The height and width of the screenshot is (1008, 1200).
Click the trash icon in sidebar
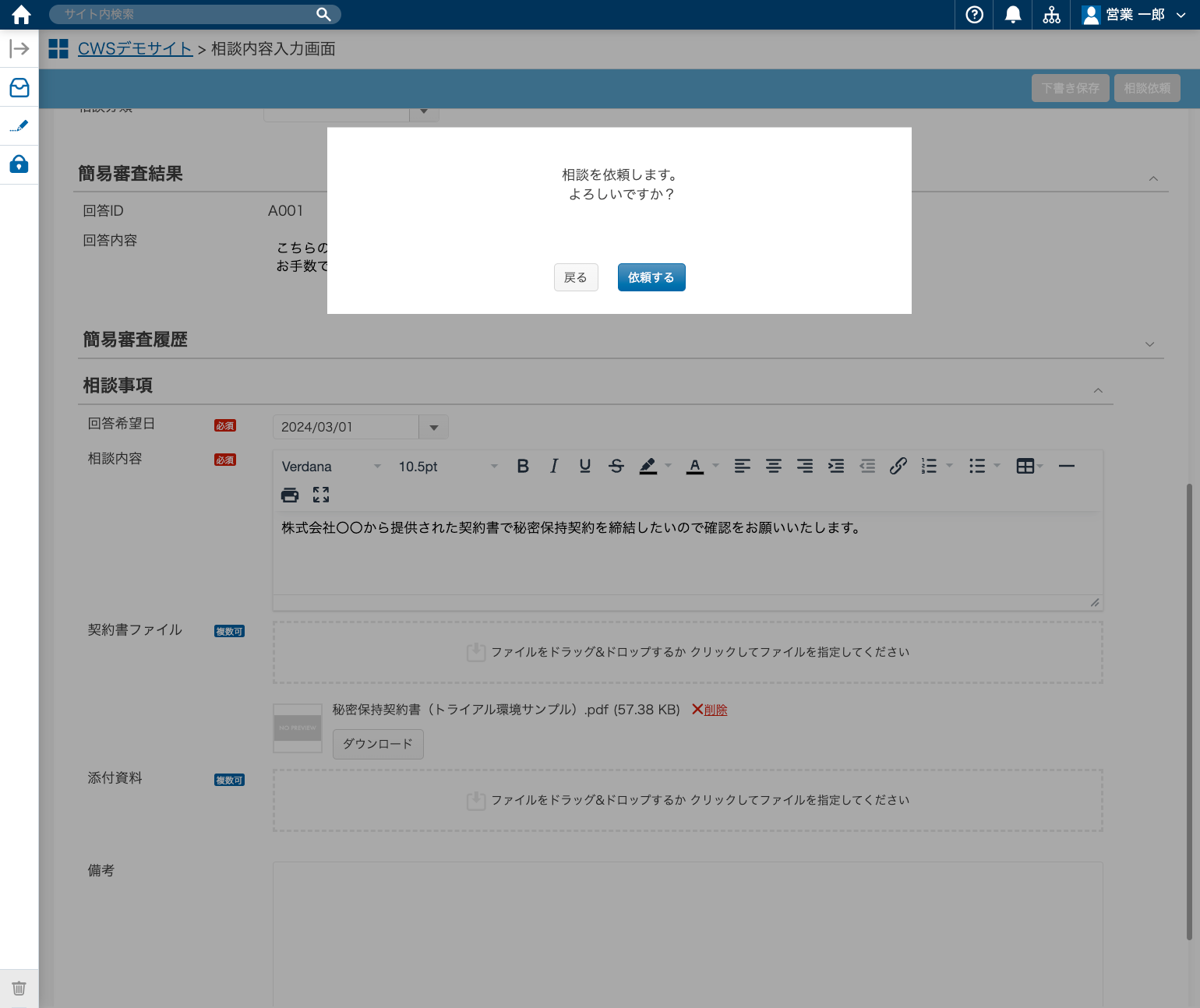tap(19, 988)
